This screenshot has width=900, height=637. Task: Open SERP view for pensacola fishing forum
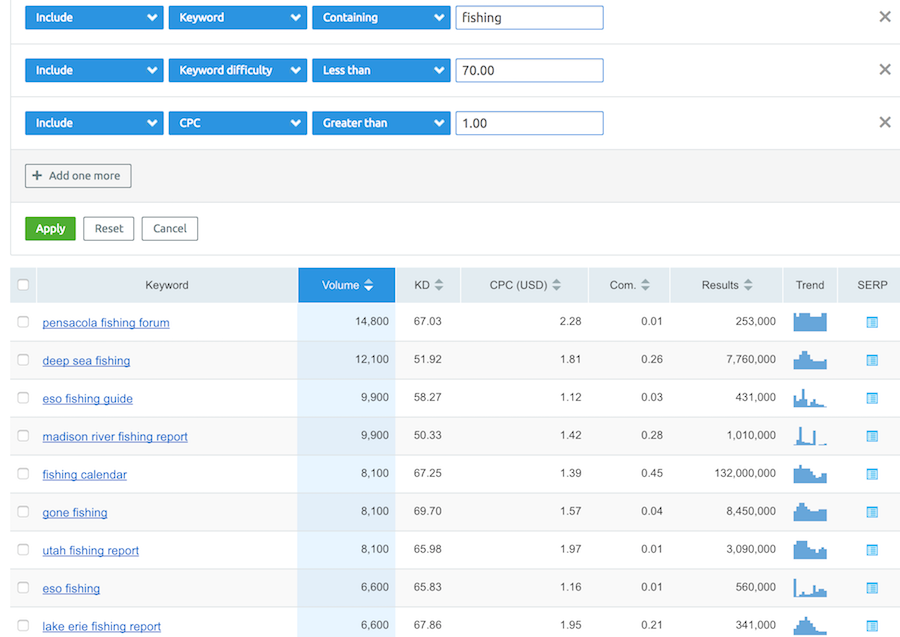[872, 322]
